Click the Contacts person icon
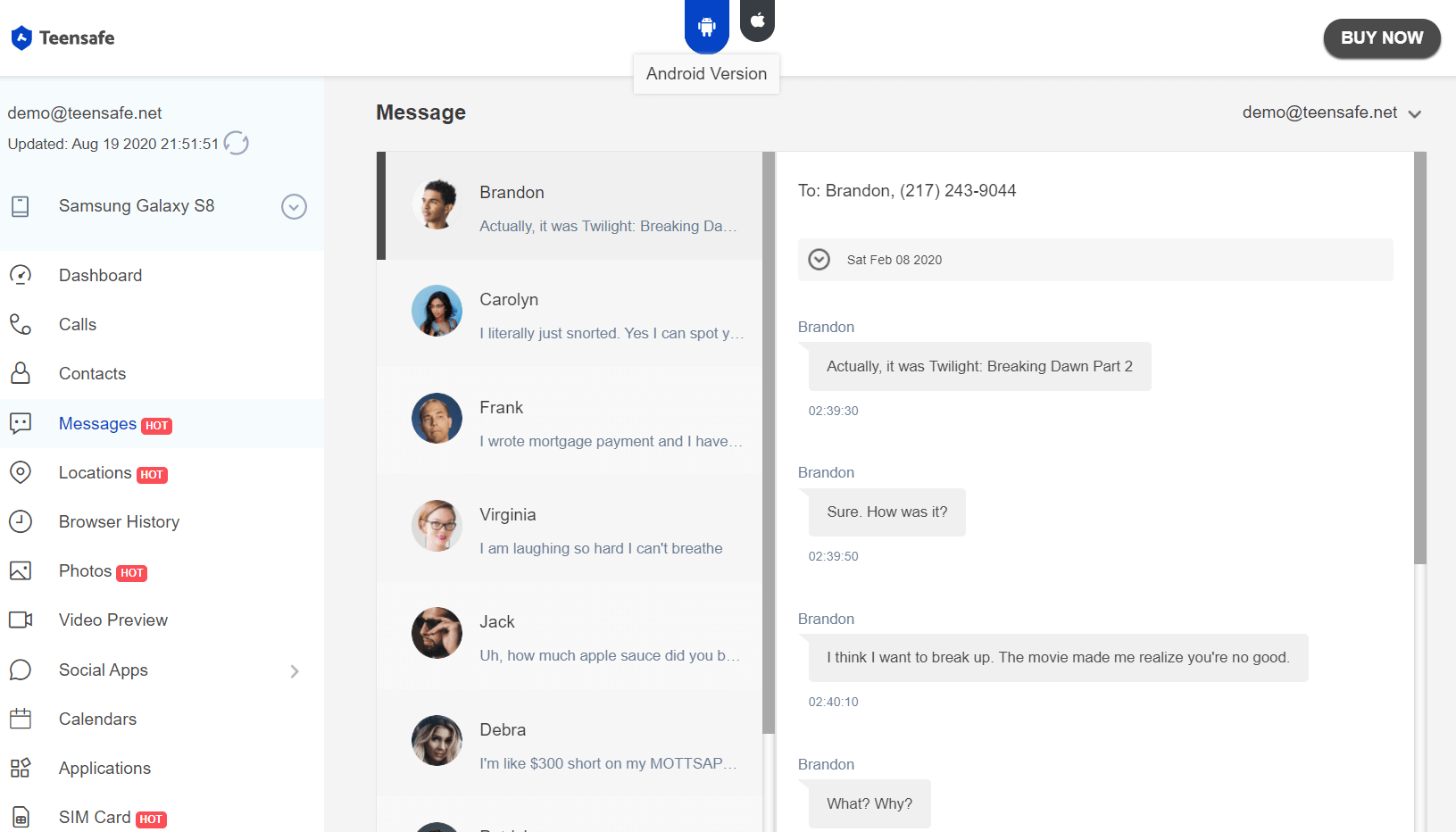Screen dimensions: 1456x832 tap(21, 373)
